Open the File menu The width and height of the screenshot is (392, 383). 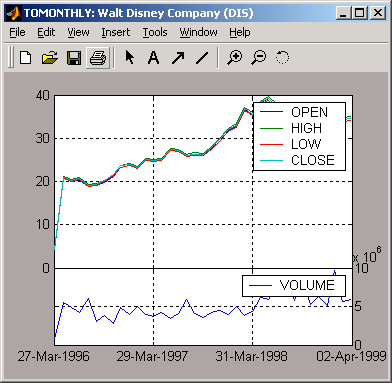pos(17,32)
